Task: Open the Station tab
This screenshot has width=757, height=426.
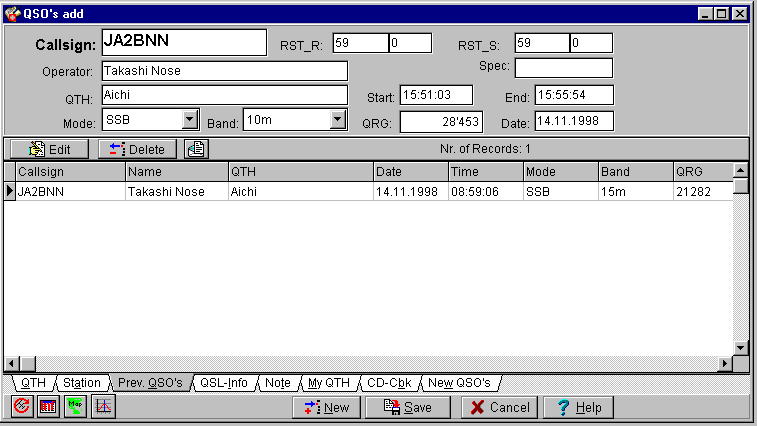Action: [81, 383]
